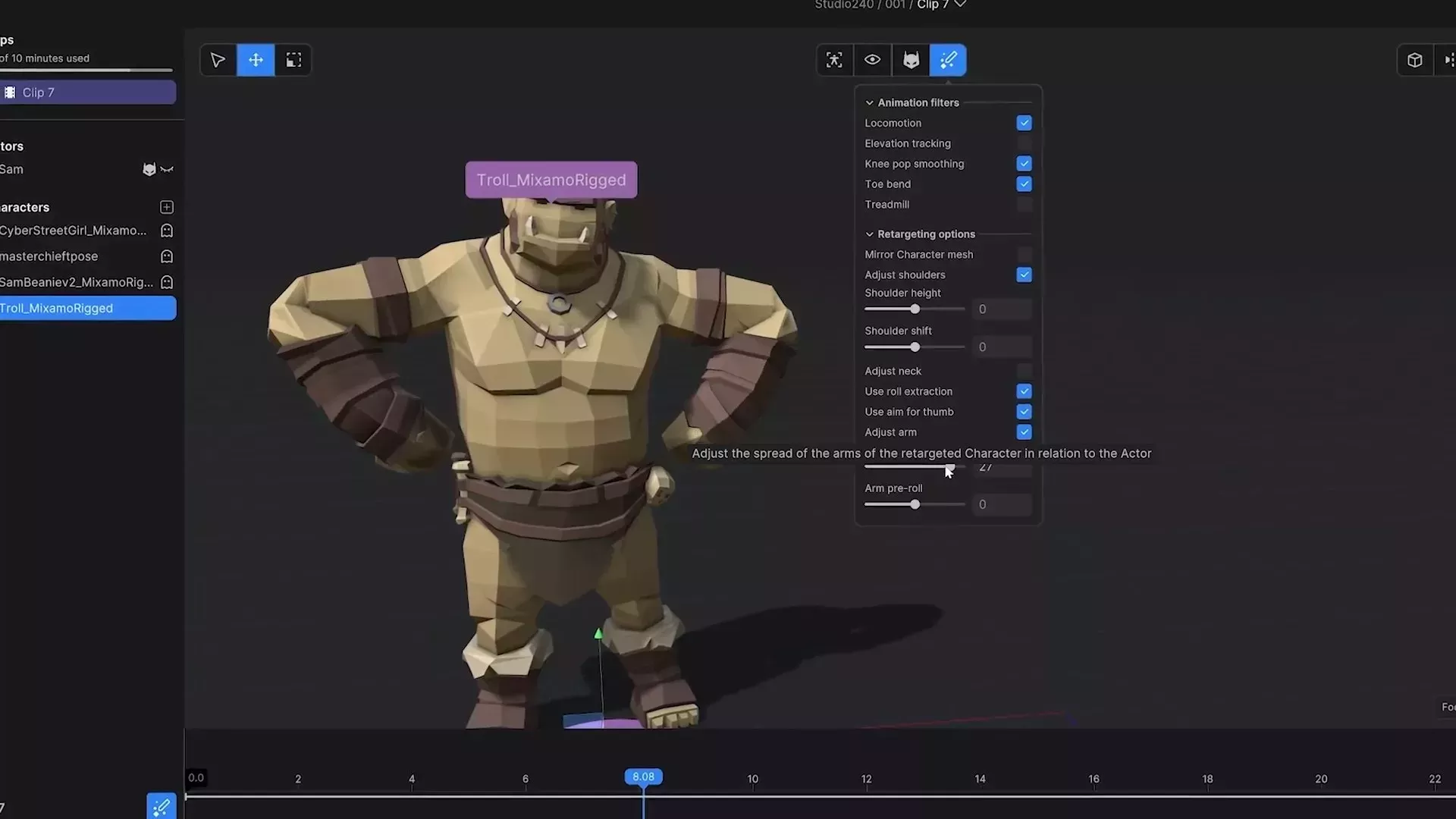
Task: Click the Shoulder height slider handle
Action: click(915, 309)
